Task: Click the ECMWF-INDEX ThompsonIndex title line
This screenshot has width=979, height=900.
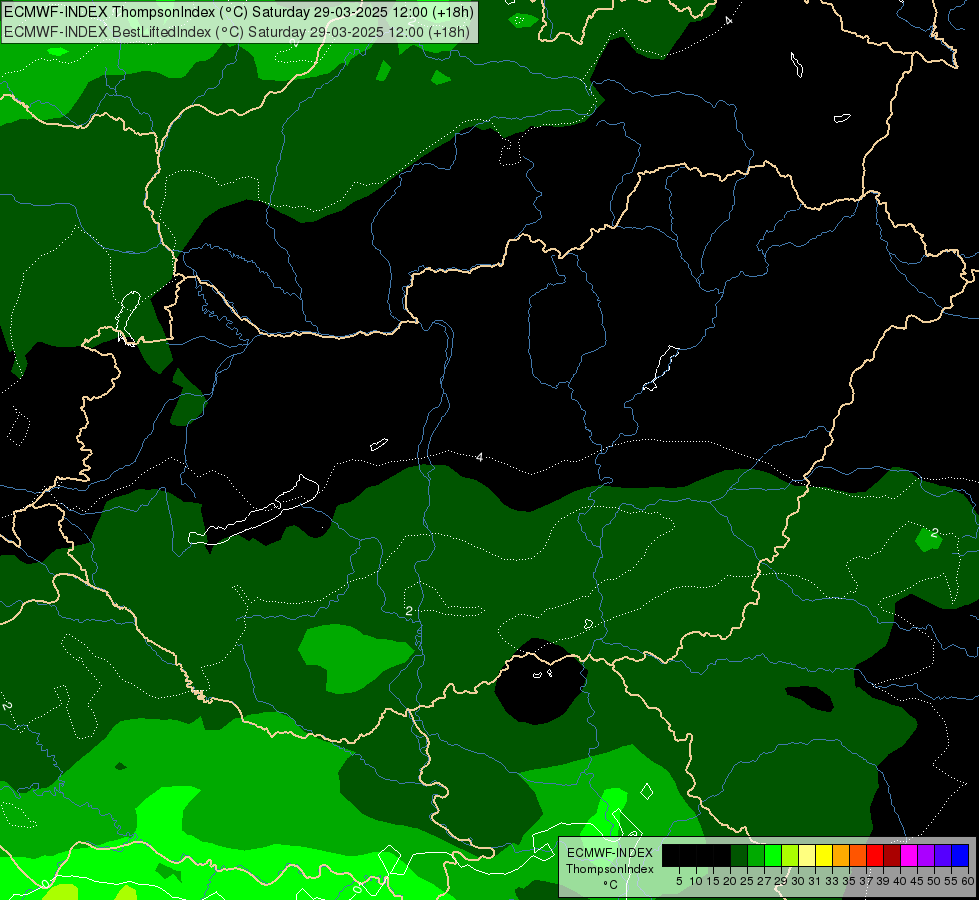Action: (x=239, y=12)
